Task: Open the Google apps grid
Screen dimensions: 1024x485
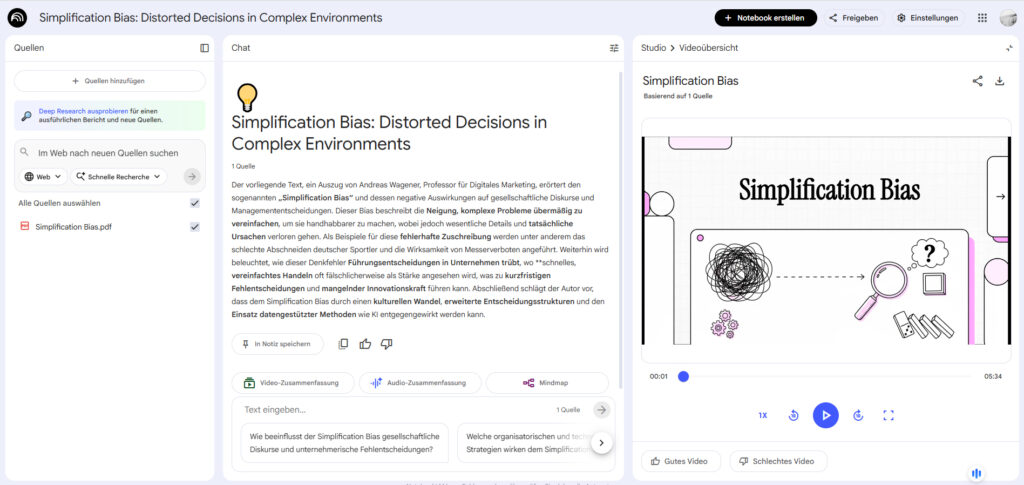Action: pyautogui.click(x=982, y=18)
